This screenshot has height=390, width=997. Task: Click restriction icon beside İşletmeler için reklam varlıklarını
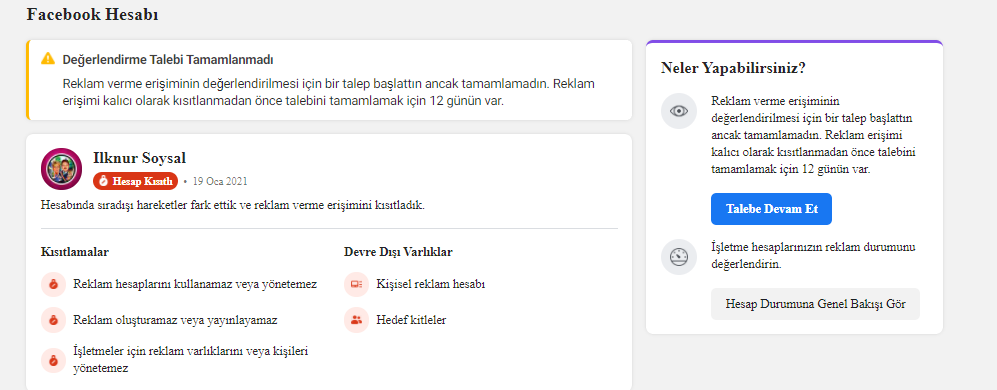coord(53,360)
